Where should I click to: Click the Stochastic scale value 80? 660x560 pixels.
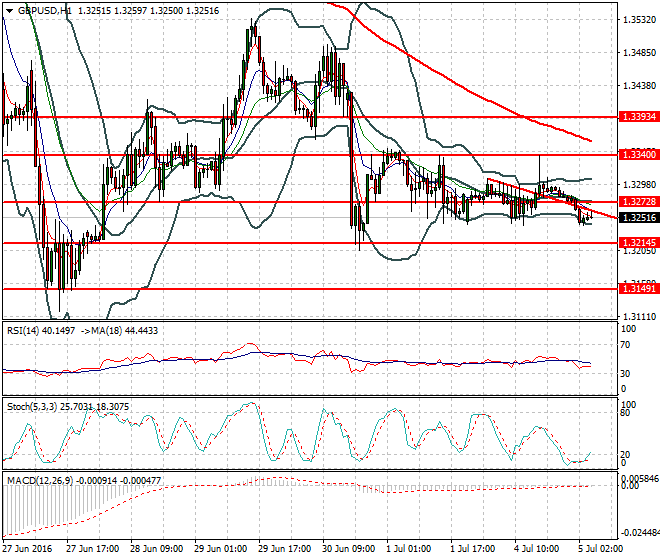click(x=625, y=413)
